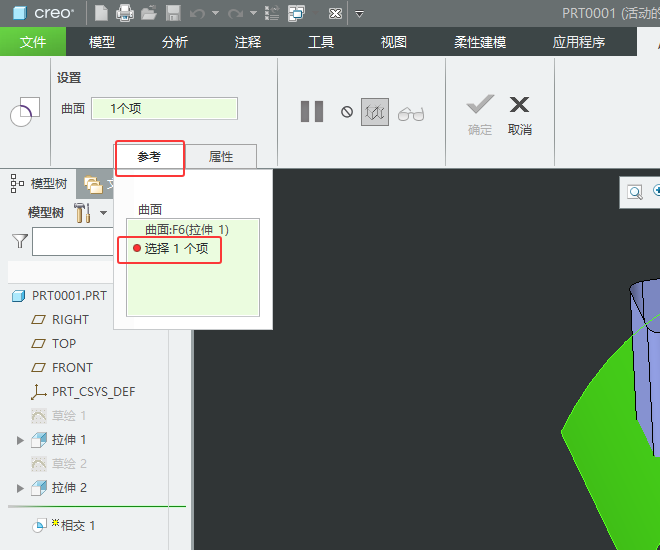The height and width of the screenshot is (550, 660).
Task: Click the Redo arrow icon
Action: pos(235,14)
